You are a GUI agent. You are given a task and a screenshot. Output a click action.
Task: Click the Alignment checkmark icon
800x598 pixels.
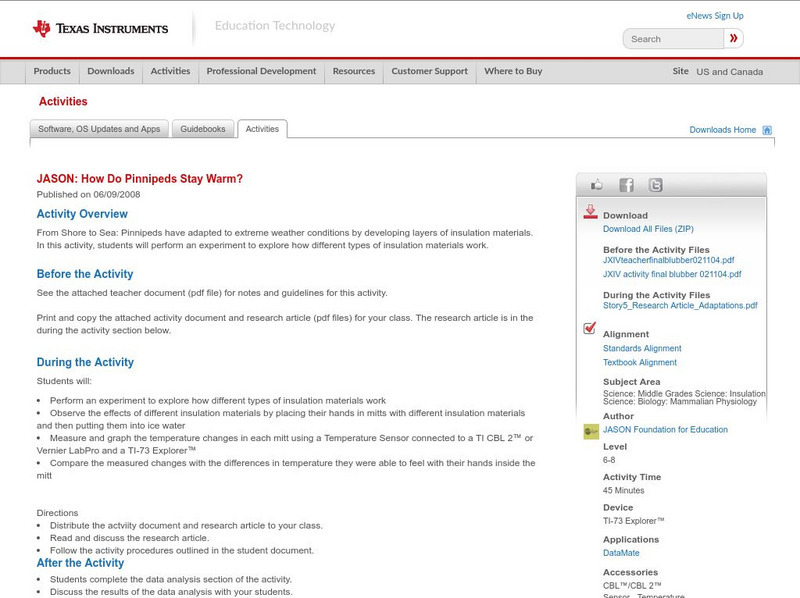click(x=590, y=328)
